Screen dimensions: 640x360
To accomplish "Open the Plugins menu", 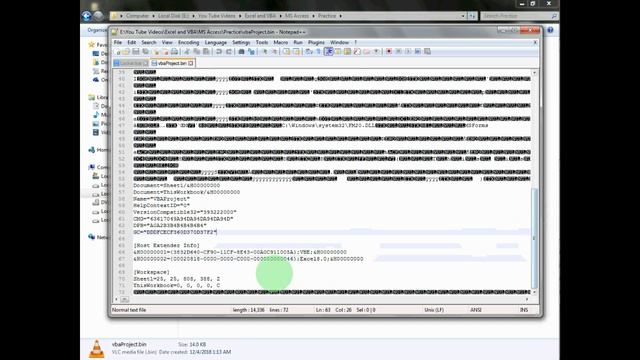I will point(316,42).
